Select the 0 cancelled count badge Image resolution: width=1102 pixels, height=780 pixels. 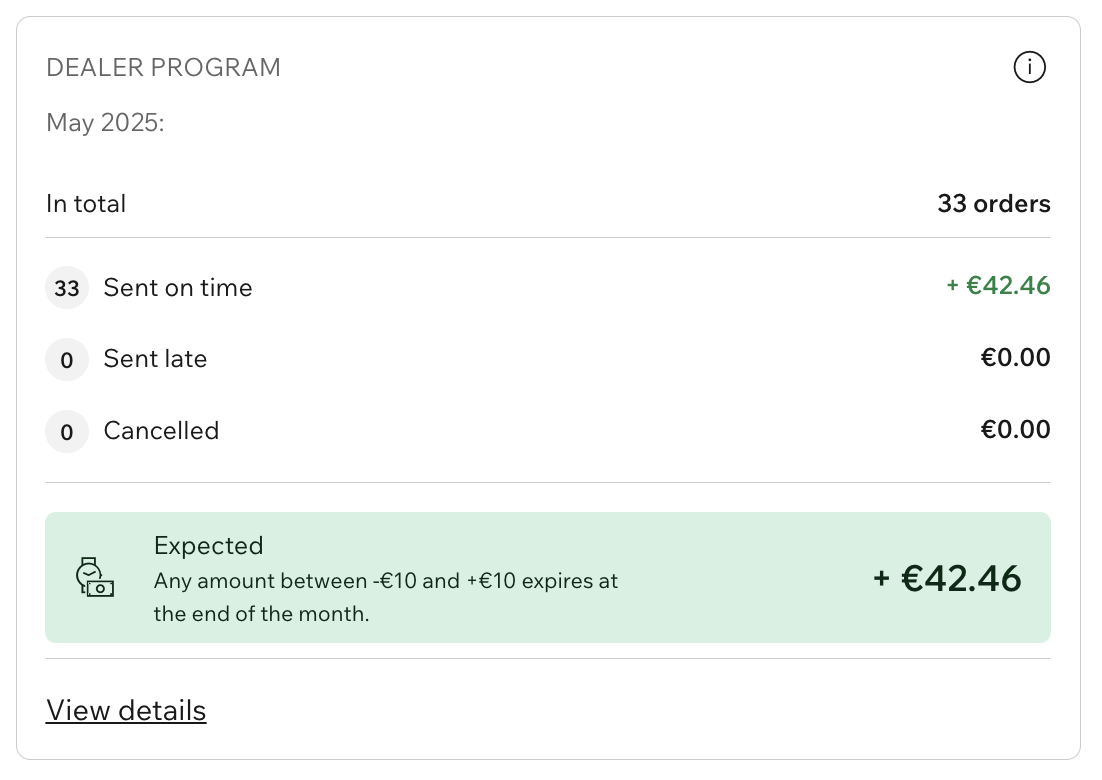(x=67, y=431)
